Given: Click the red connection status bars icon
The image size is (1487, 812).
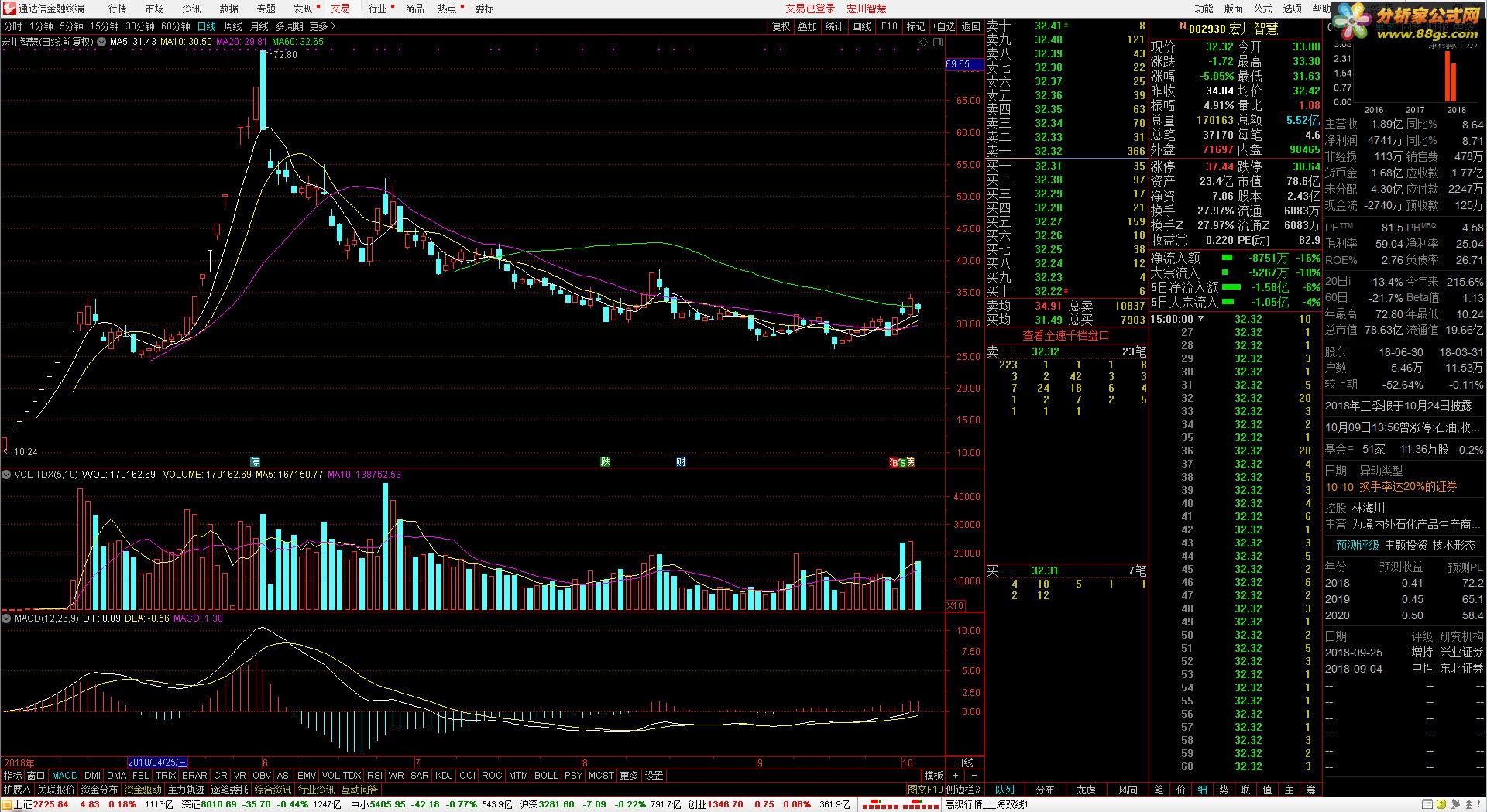Looking at the screenshot, I should 901,805.
